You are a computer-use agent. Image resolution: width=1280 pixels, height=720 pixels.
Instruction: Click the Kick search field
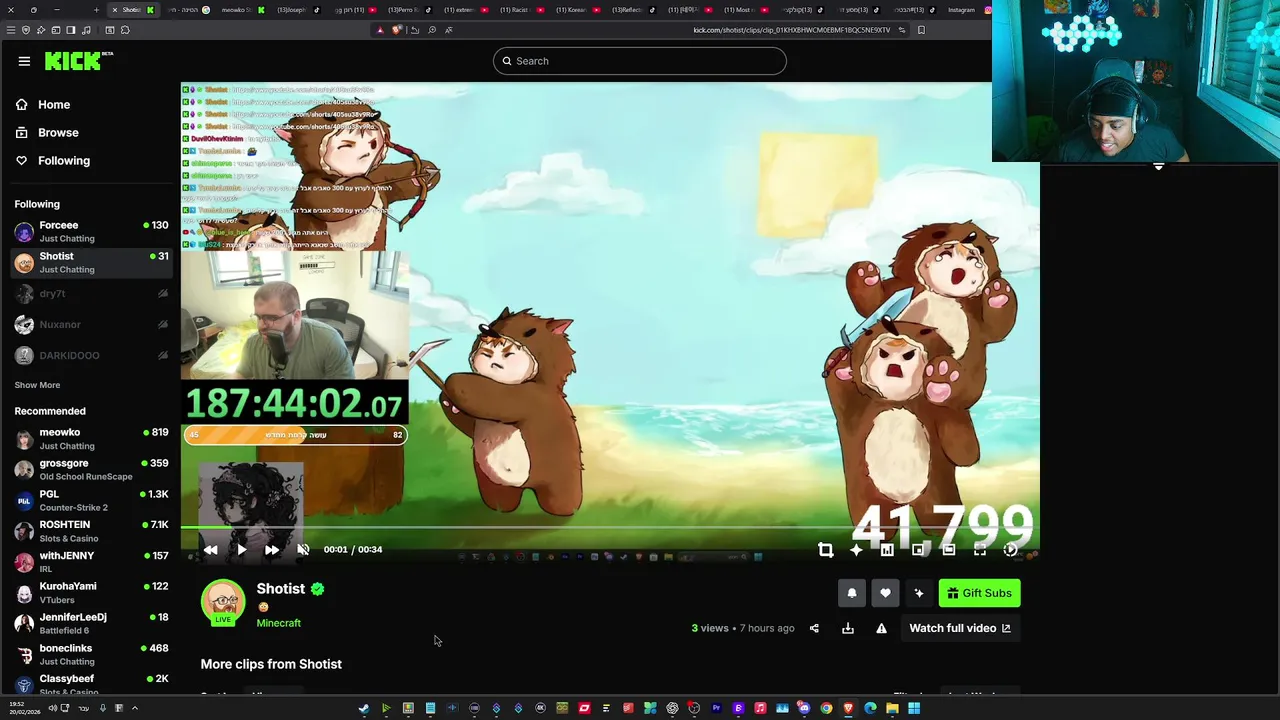(x=640, y=61)
